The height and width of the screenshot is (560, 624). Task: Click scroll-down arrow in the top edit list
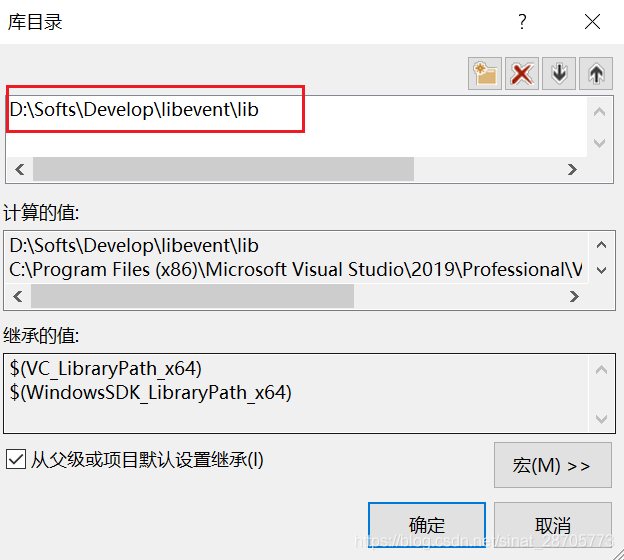(x=599, y=142)
